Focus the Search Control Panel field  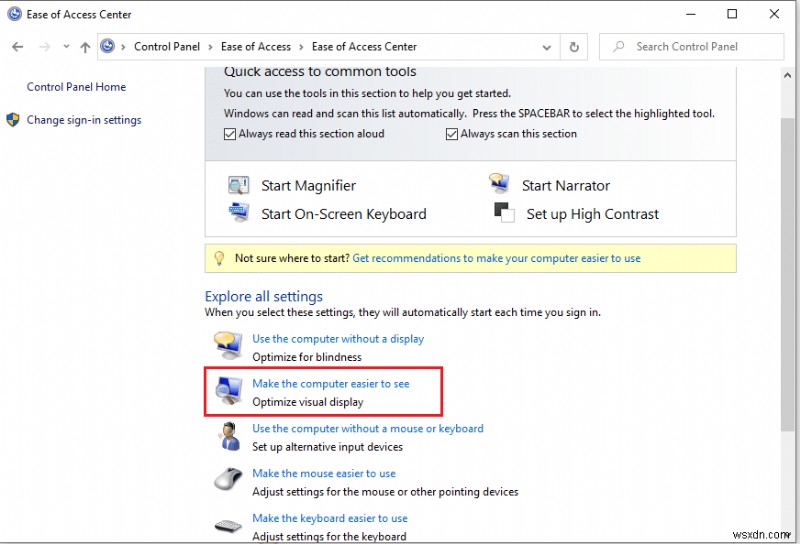click(691, 47)
